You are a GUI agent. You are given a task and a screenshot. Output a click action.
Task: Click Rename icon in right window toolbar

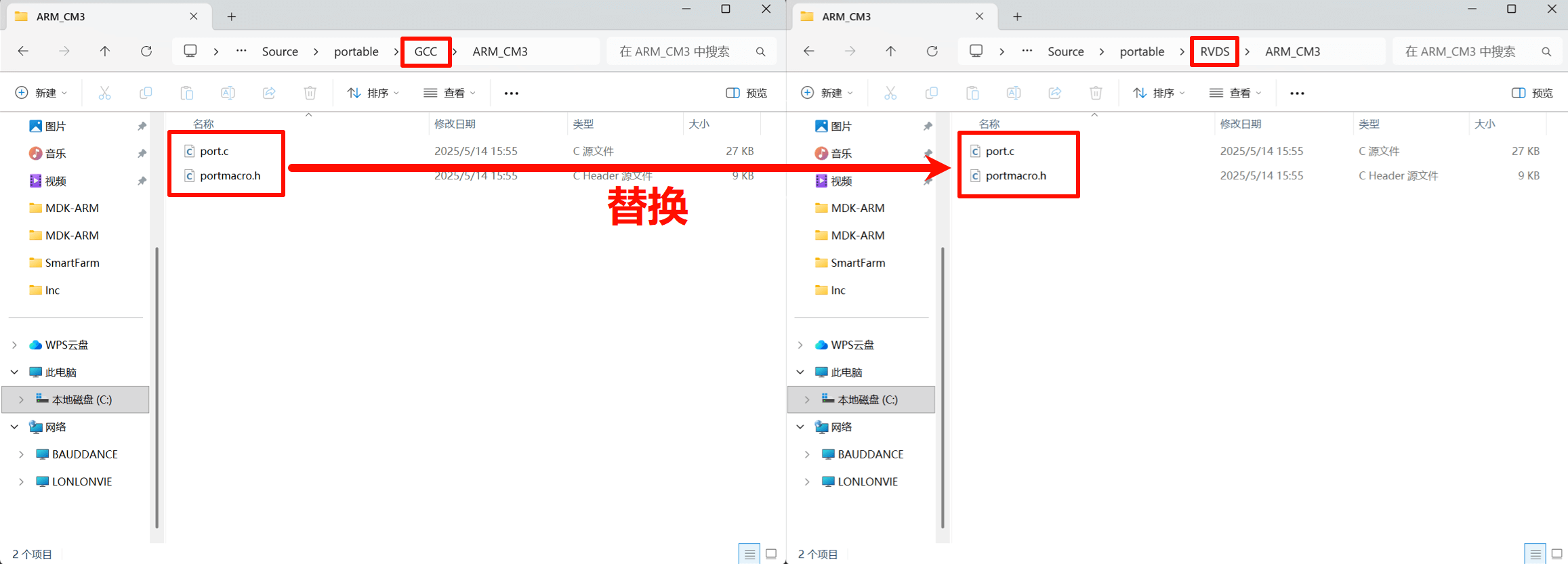[1014, 93]
